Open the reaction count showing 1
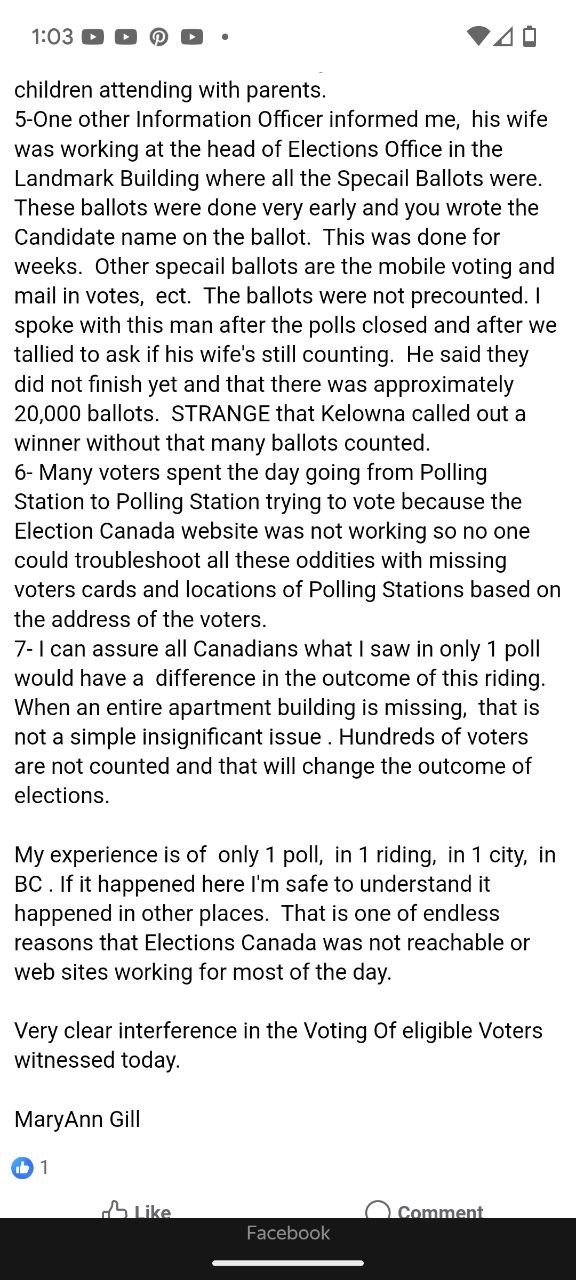This screenshot has width=576, height=1280. (44, 1167)
